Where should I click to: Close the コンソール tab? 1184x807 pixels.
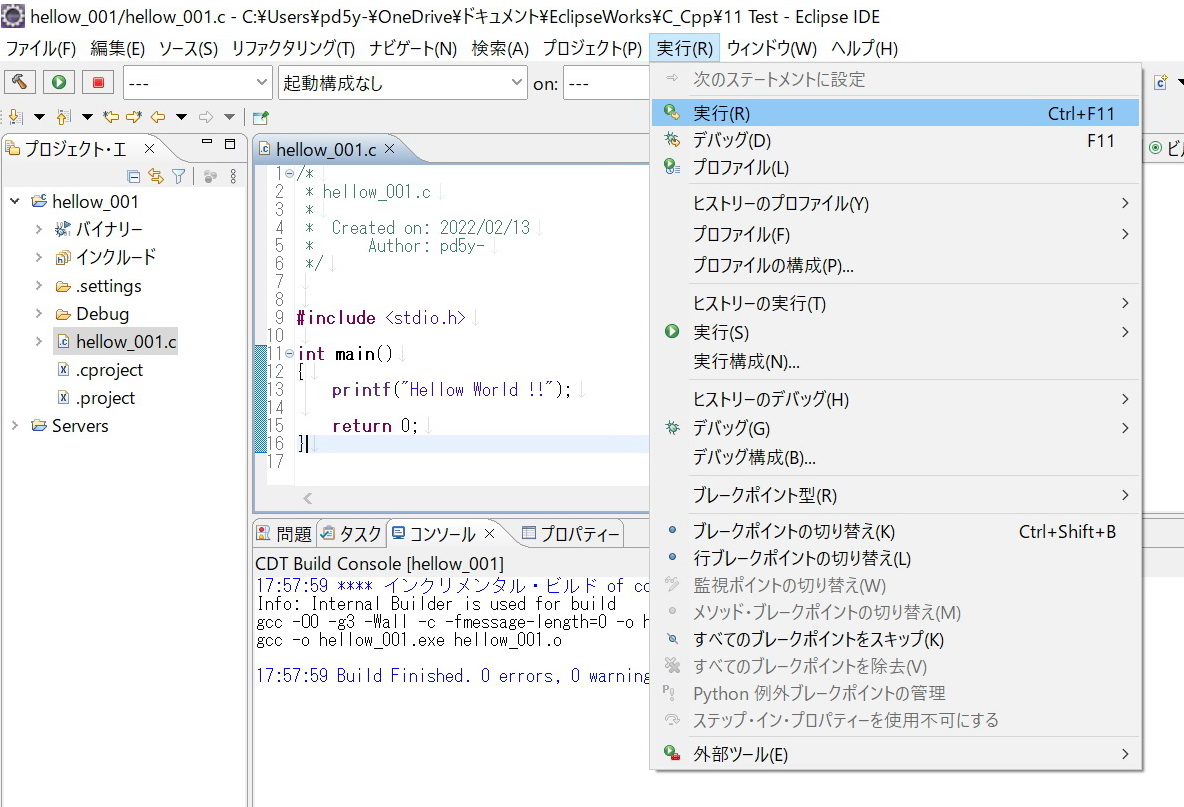[489, 534]
